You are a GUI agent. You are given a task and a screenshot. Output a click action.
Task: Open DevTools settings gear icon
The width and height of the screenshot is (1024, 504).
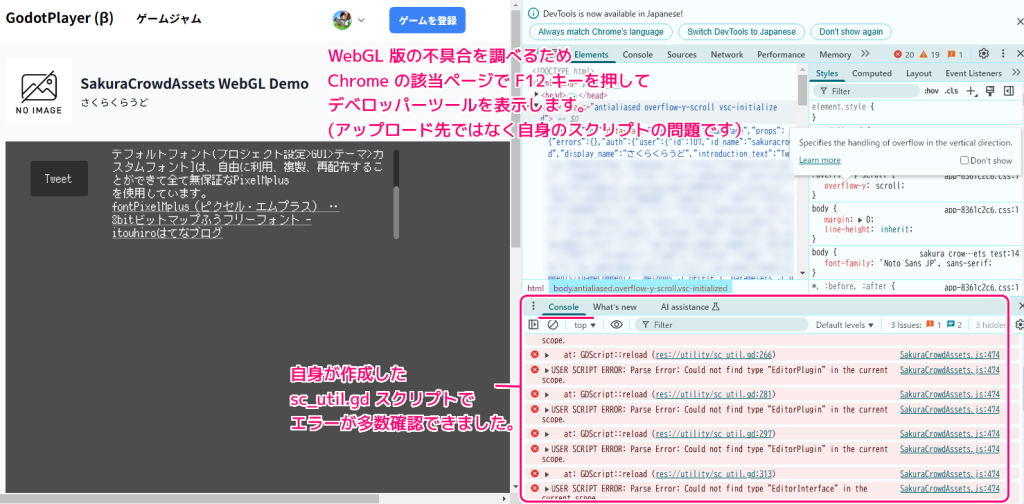[984, 54]
